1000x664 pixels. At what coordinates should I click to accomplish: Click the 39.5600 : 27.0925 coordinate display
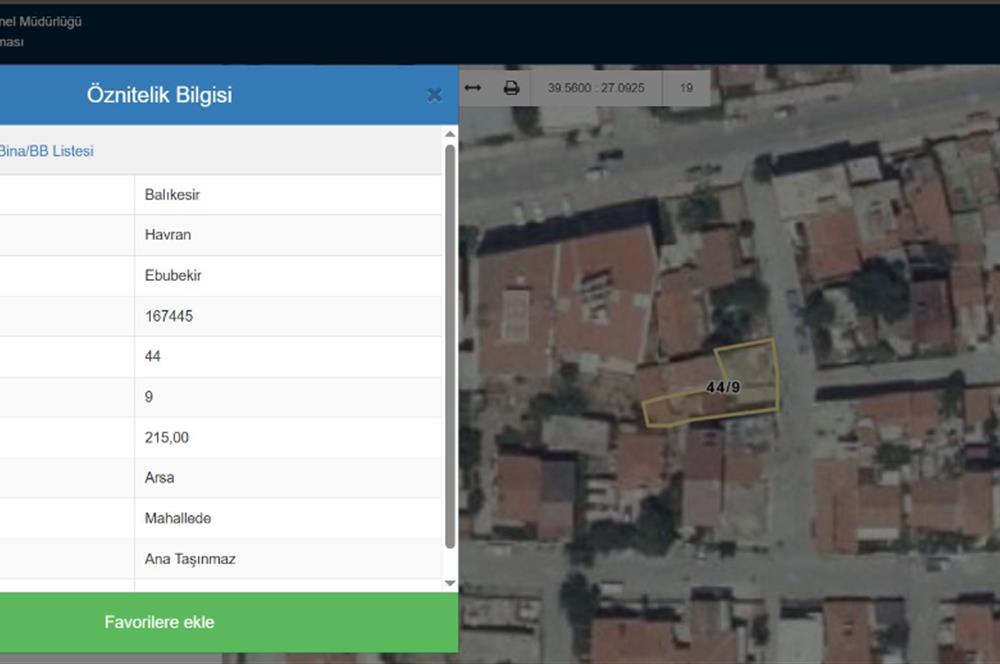(596, 88)
